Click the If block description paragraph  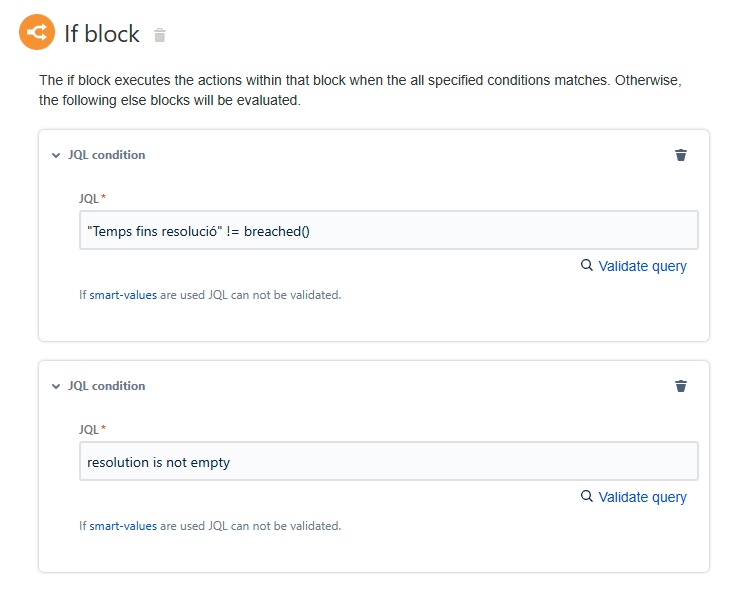(x=360, y=90)
